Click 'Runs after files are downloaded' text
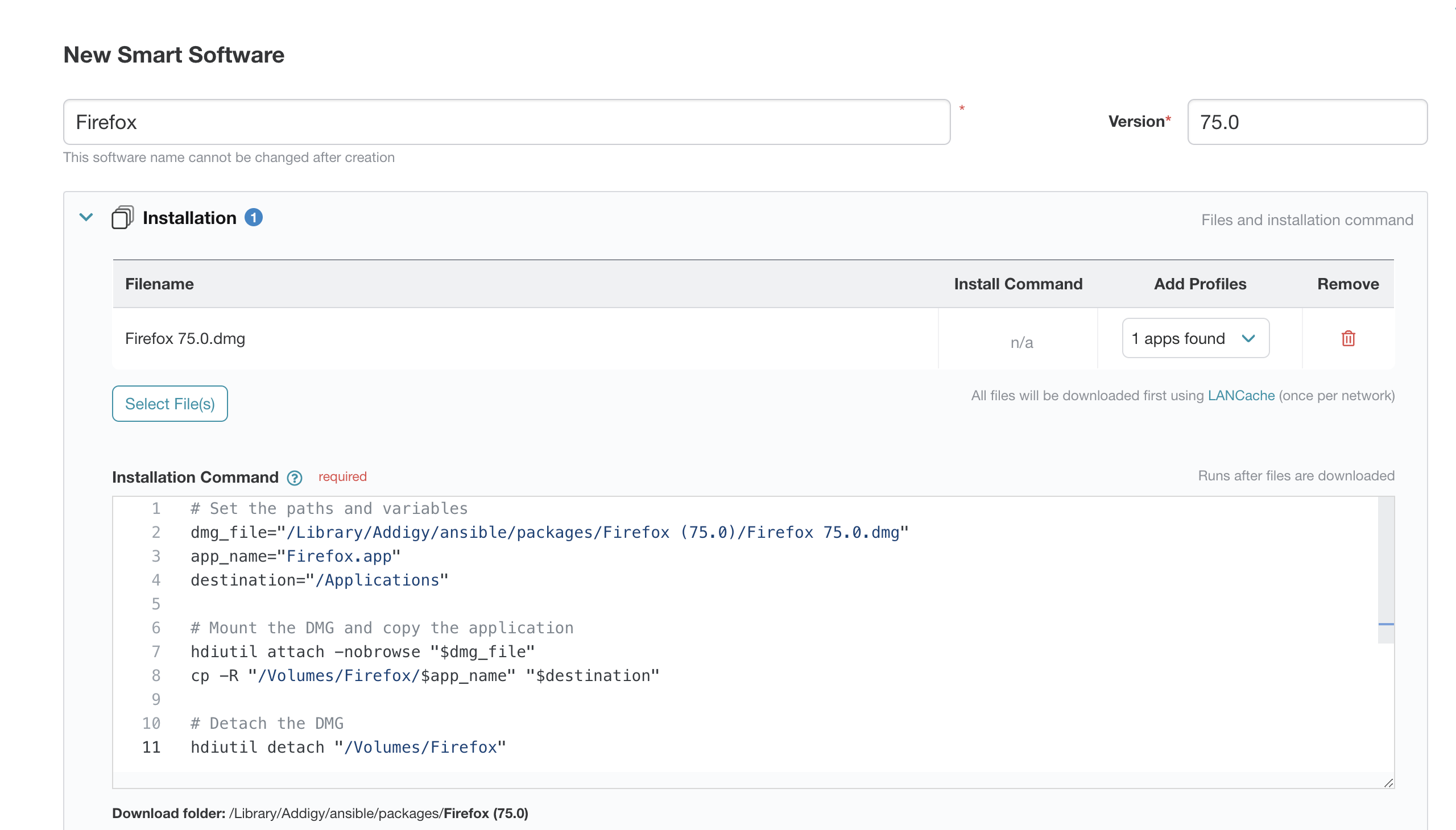 tap(1296, 476)
